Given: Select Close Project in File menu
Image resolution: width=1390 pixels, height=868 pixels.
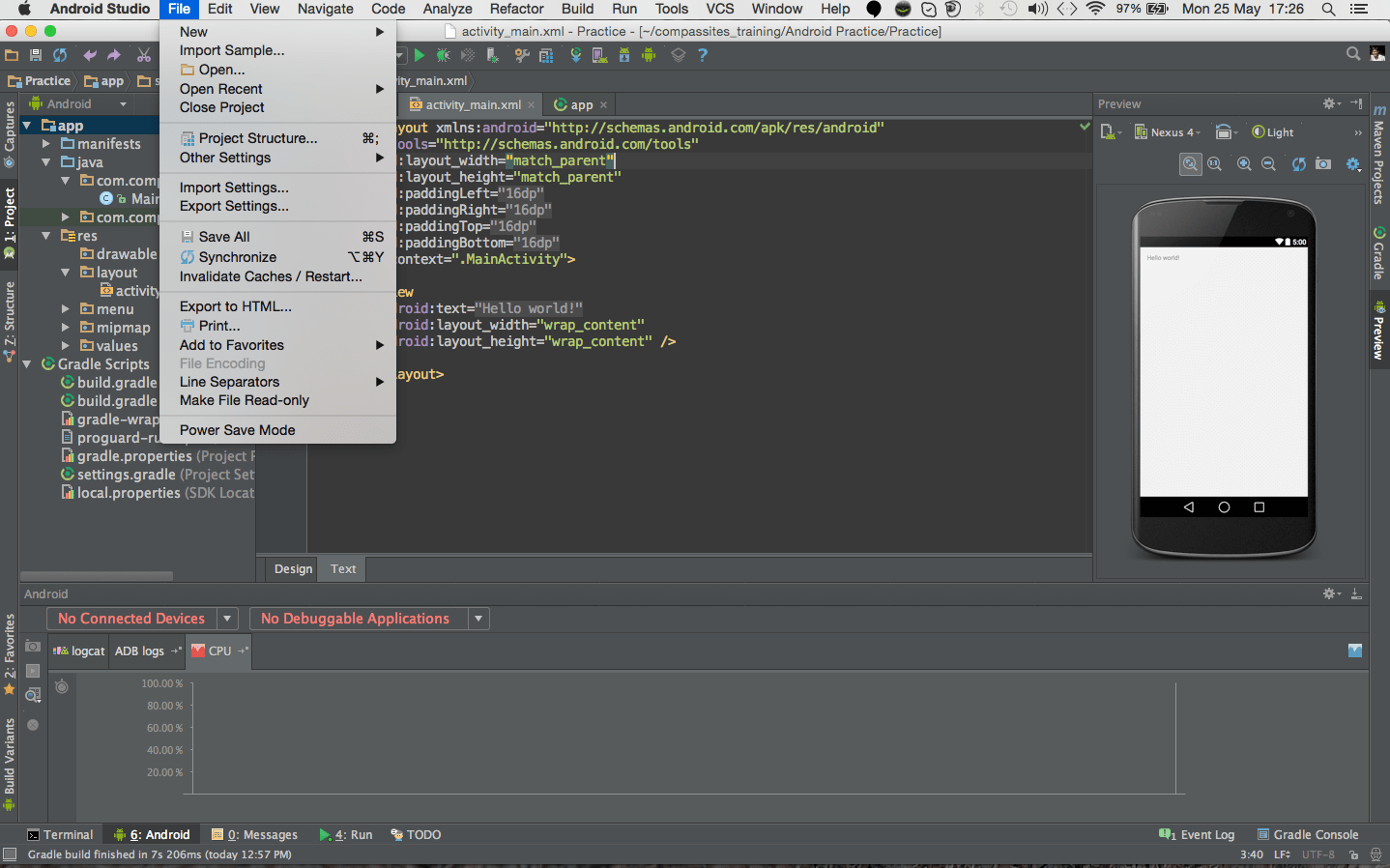Looking at the screenshot, I should [277, 107].
